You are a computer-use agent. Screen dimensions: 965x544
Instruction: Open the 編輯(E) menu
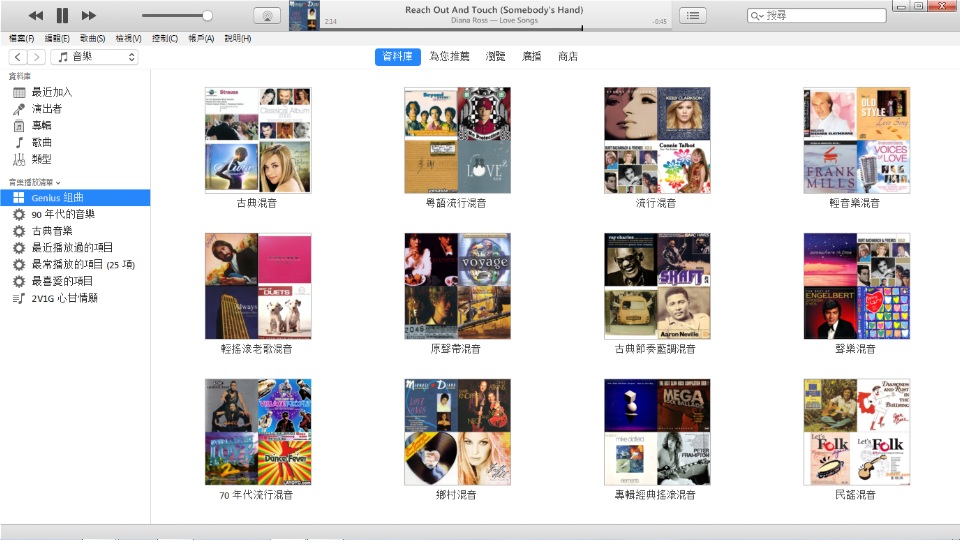coord(57,38)
